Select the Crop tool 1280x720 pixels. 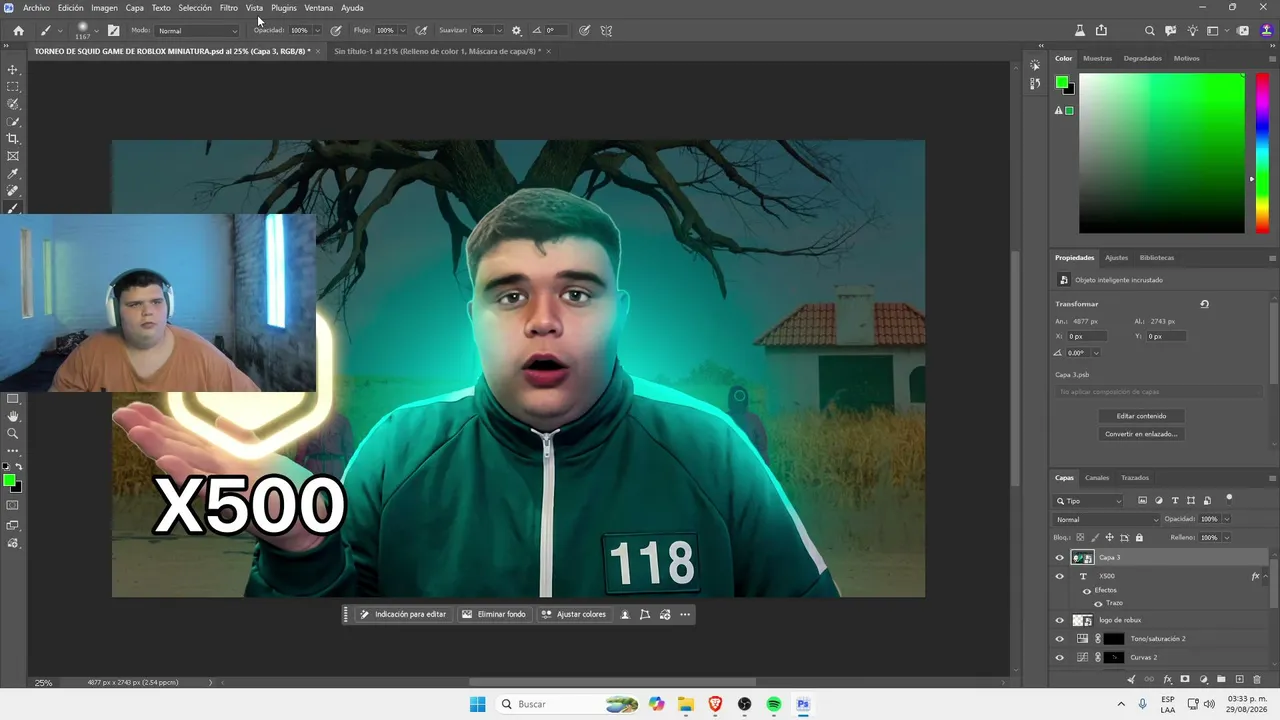point(13,139)
